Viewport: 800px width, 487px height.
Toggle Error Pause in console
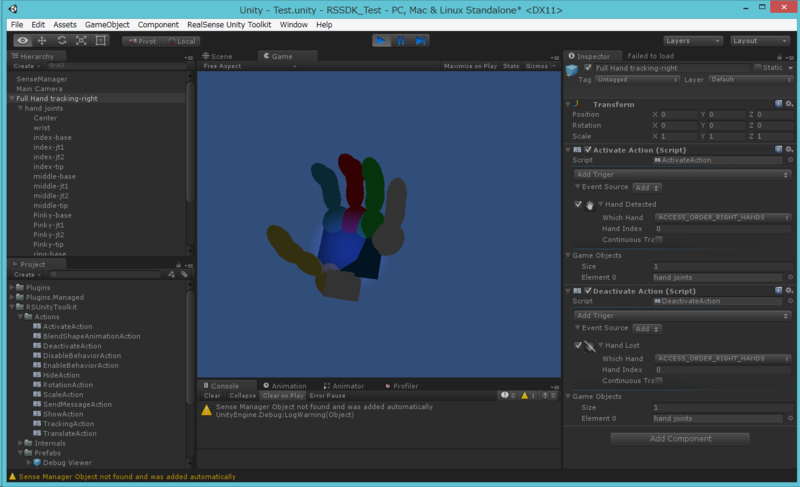[328, 396]
